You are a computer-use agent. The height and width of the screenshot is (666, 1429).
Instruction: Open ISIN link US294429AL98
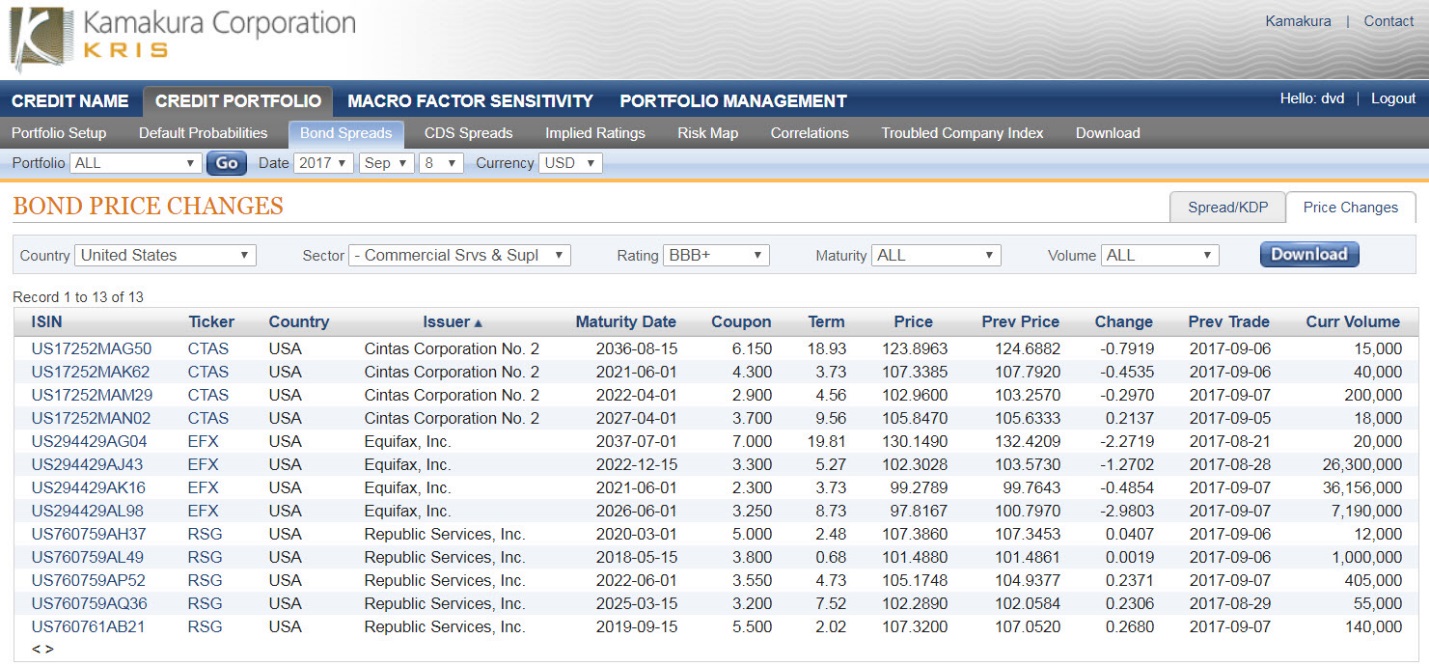coord(88,511)
